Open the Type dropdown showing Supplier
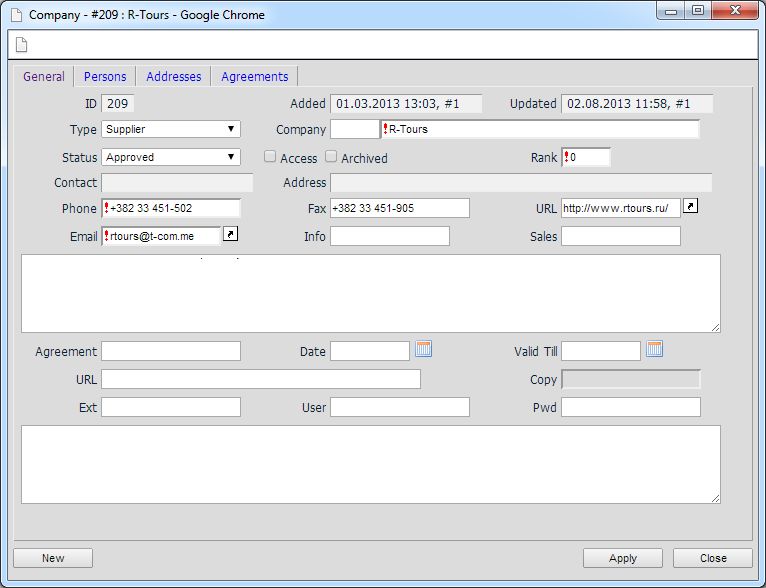 click(171, 129)
